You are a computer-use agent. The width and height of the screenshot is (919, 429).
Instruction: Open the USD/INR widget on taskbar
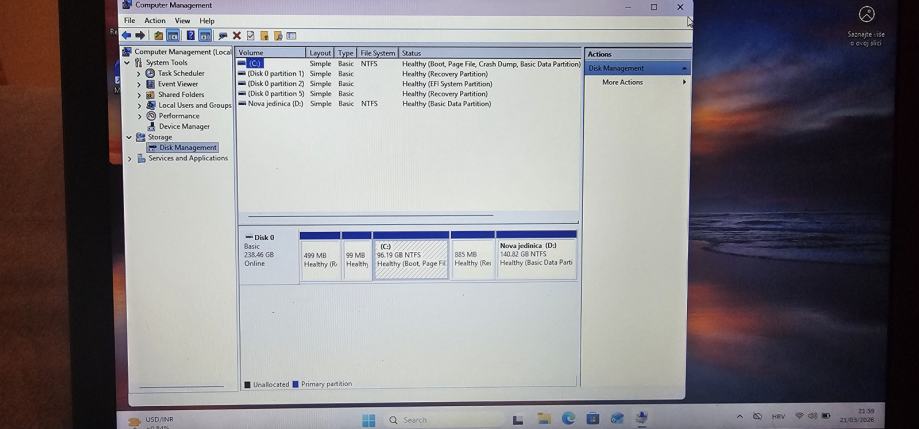pyautogui.click(x=151, y=422)
